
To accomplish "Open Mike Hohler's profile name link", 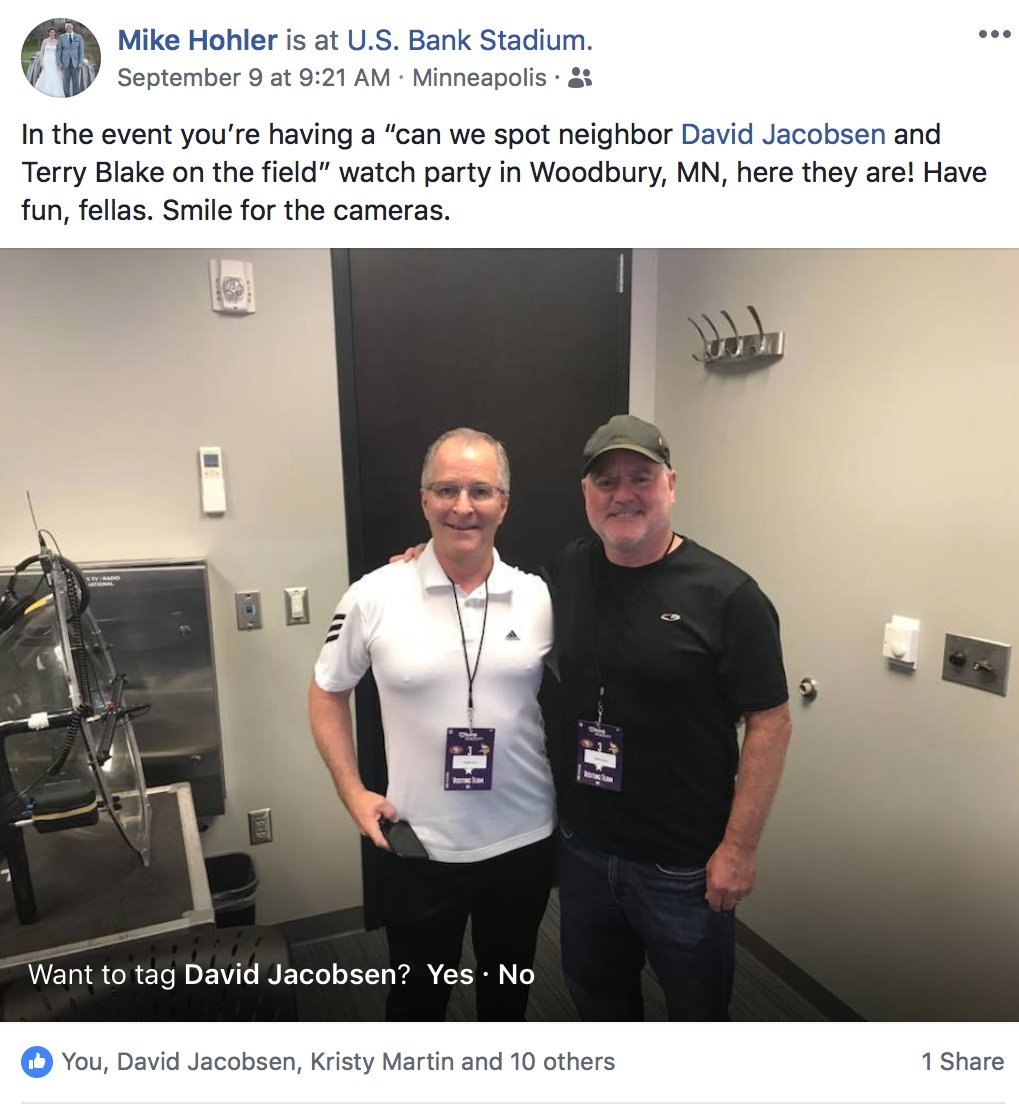I will (197, 40).
